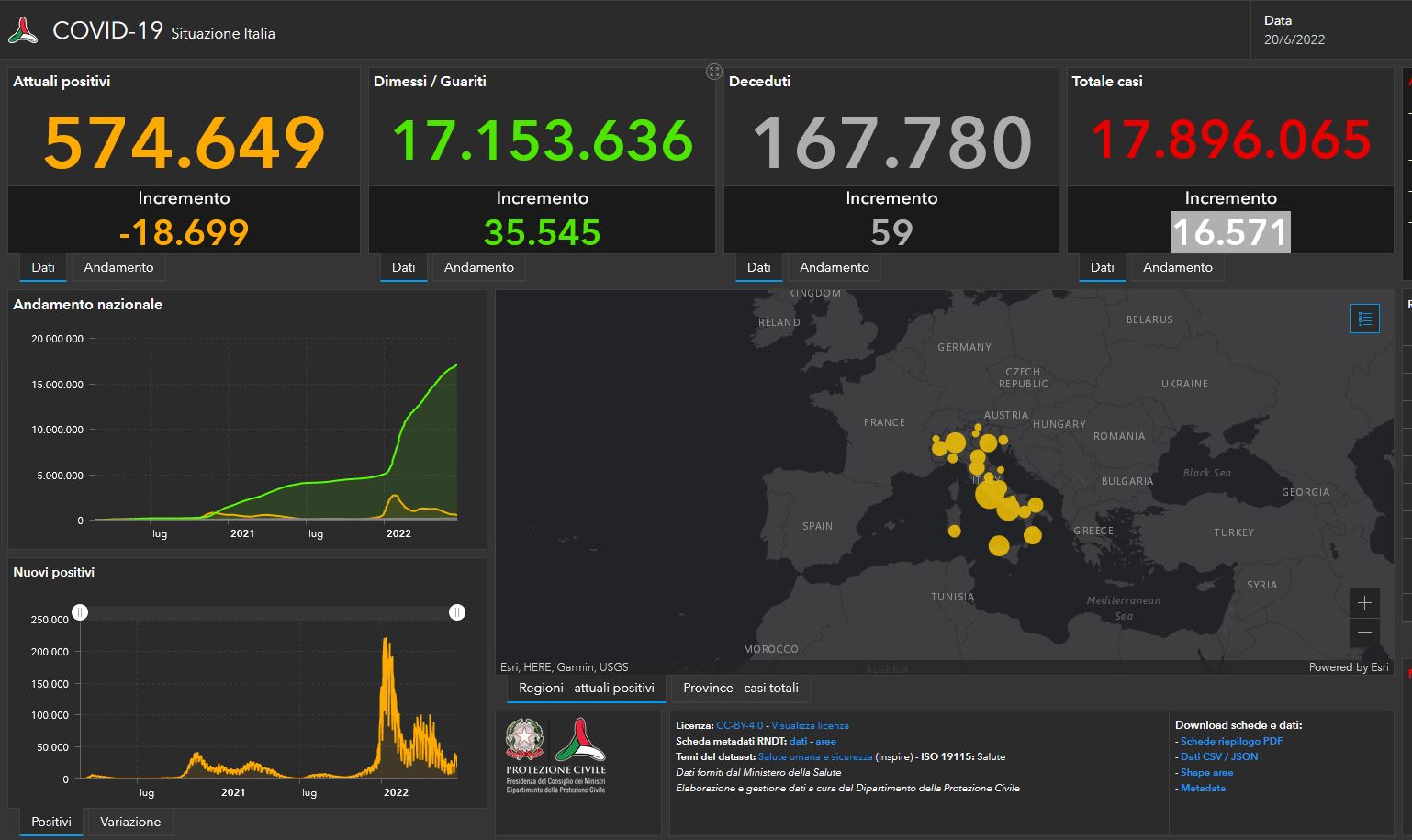Open Province - casi totali map tab
The image size is (1412, 840).
pyautogui.click(x=740, y=688)
